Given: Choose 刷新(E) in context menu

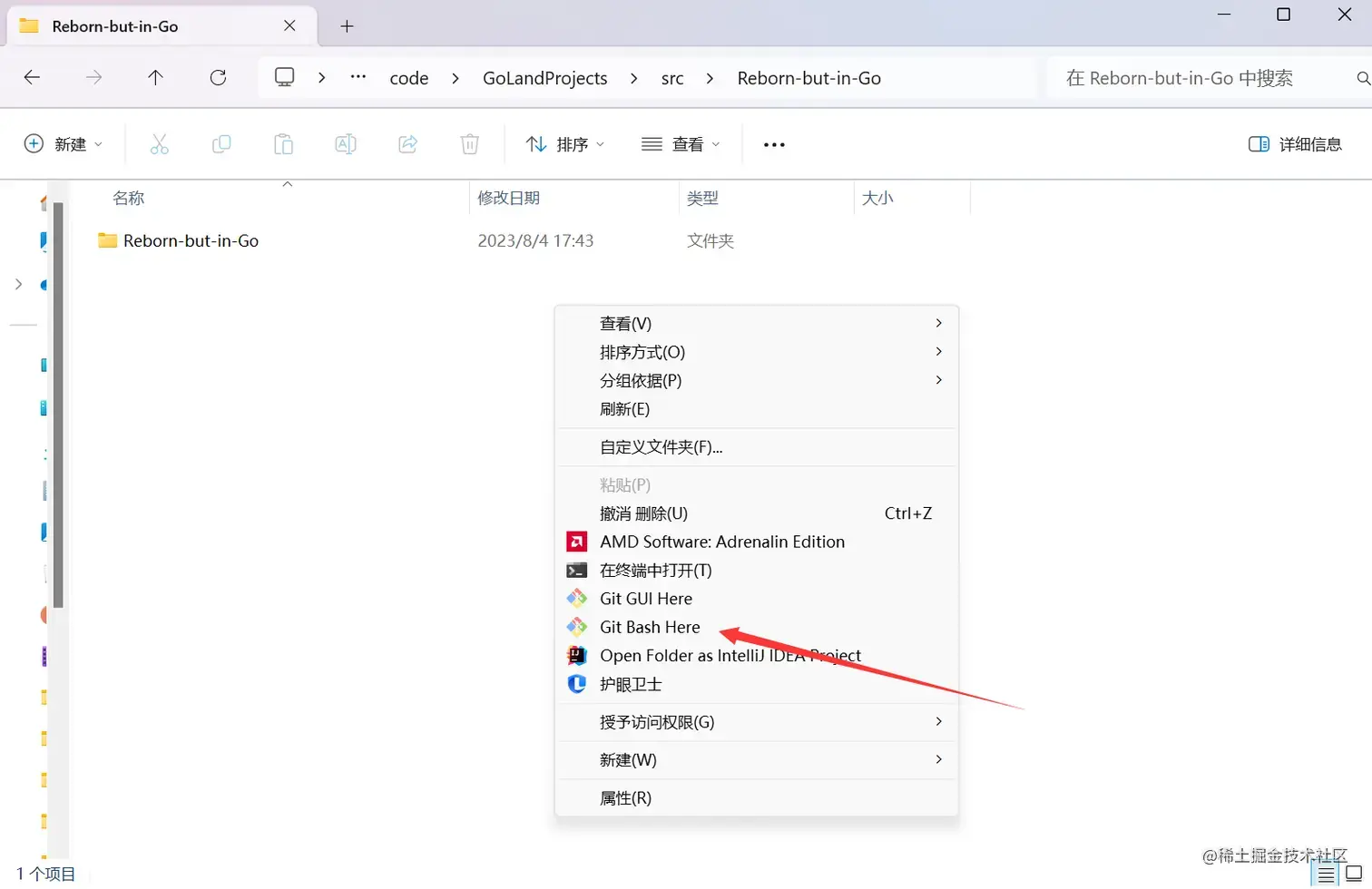Looking at the screenshot, I should pos(757,409).
